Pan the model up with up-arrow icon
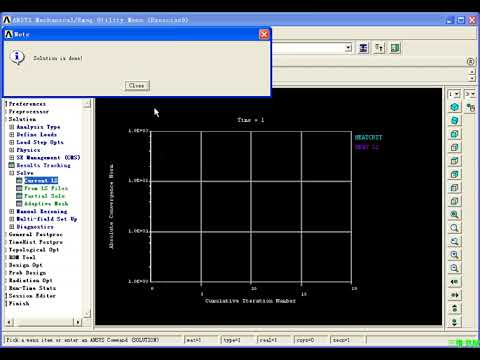The image size is (480, 360). (x=454, y=308)
